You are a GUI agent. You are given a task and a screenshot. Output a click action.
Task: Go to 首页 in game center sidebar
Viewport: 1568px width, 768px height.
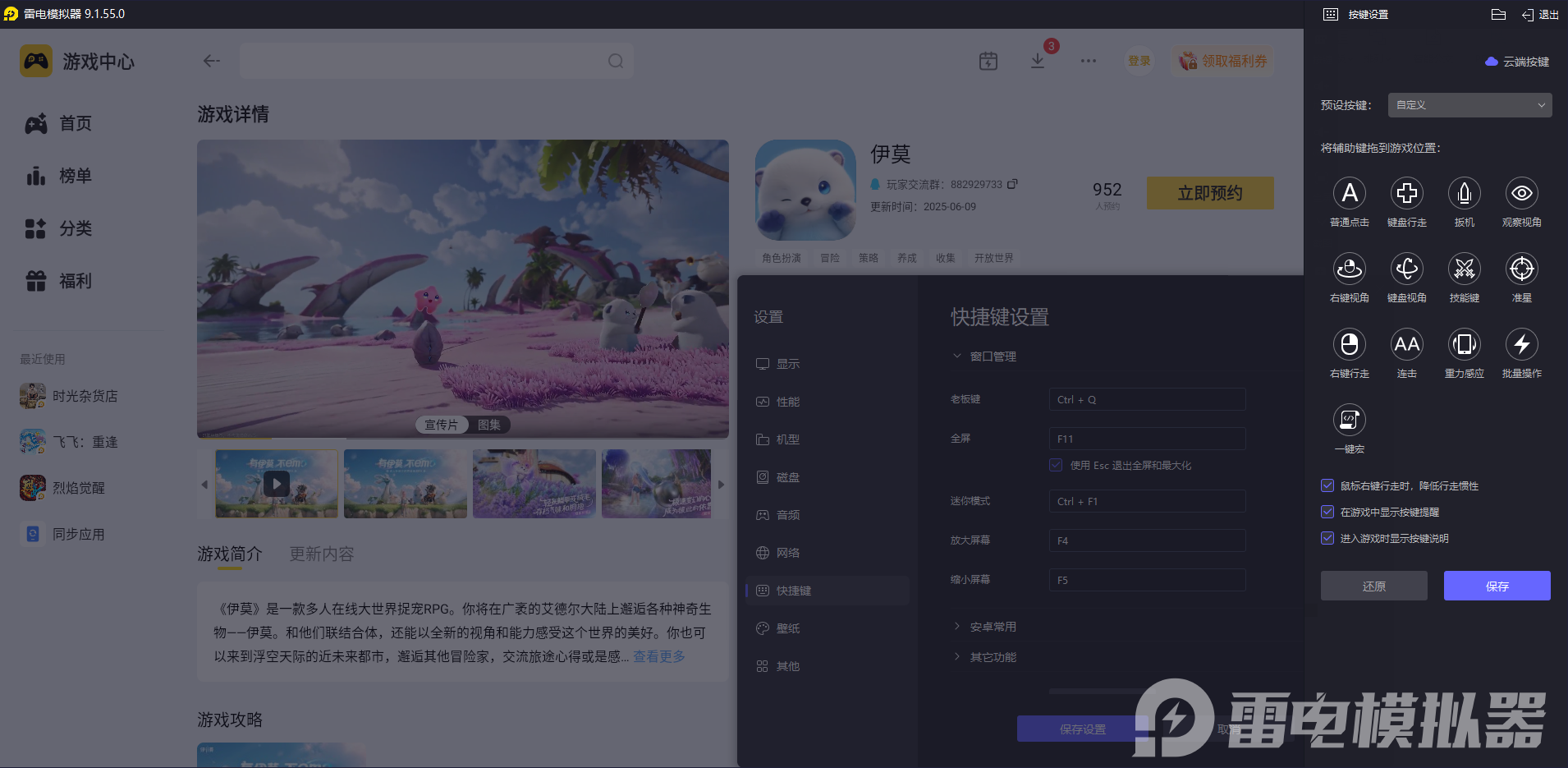pyautogui.click(x=59, y=123)
